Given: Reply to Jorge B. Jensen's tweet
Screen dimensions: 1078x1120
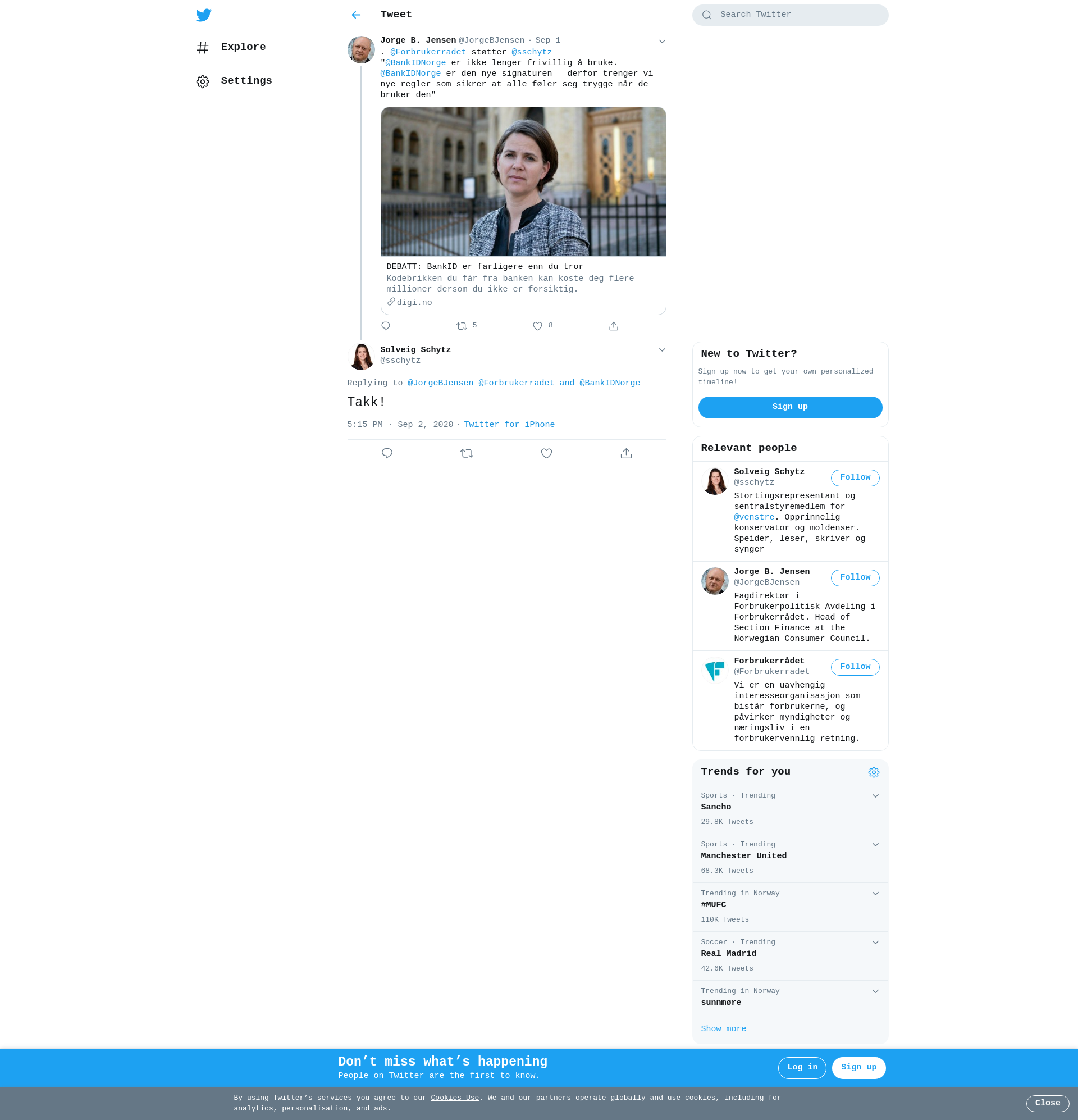Looking at the screenshot, I should tap(386, 326).
